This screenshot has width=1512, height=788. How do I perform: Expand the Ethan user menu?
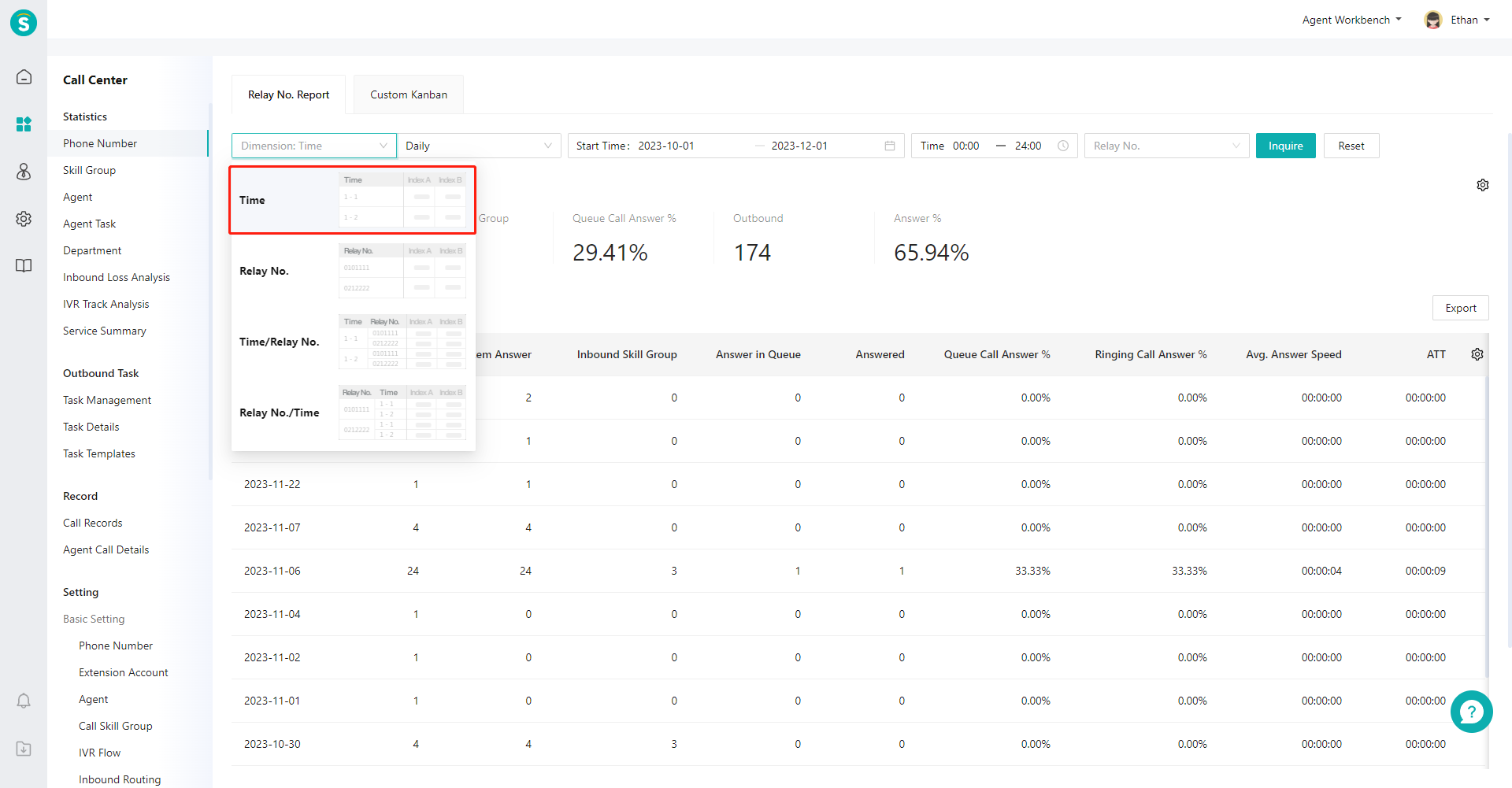point(1470,20)
